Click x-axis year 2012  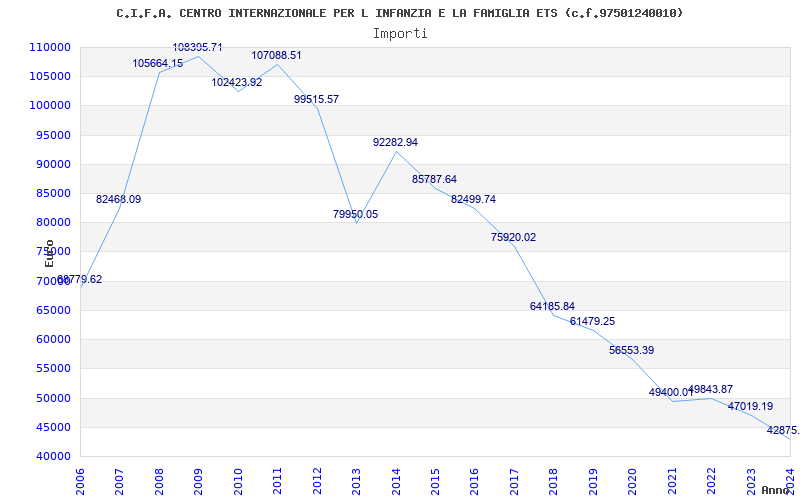tap(317, 482)
